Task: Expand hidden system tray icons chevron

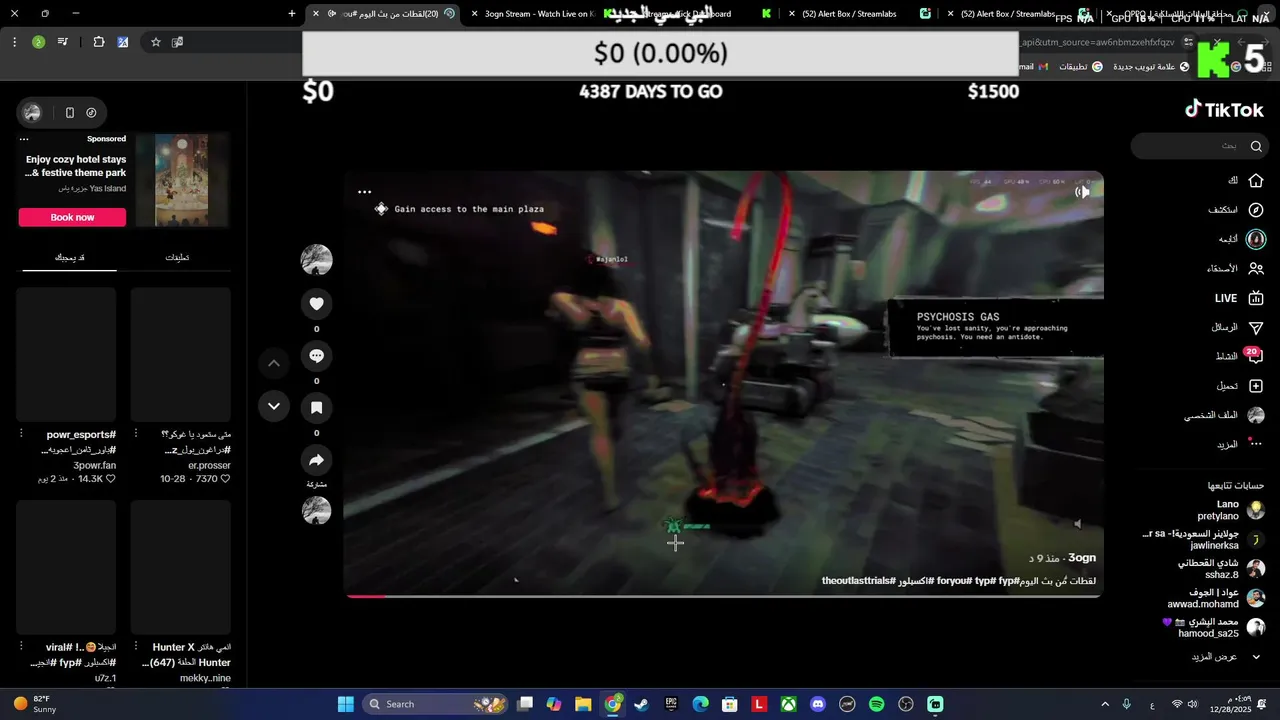Action: (x=1105, y=704)
